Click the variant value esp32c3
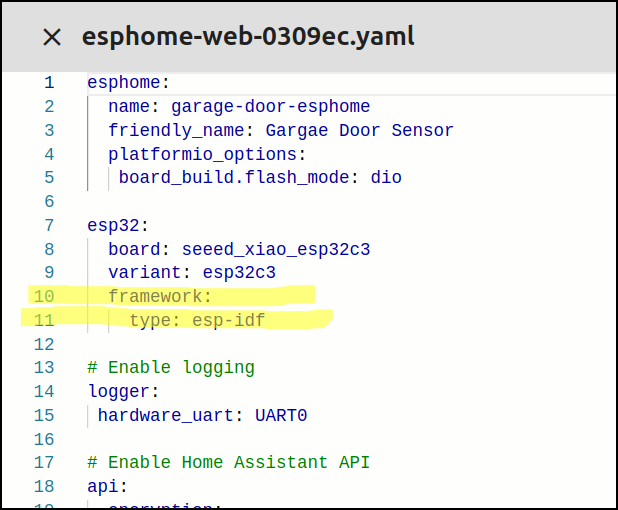The image size is (618, 510). (239, 272)
